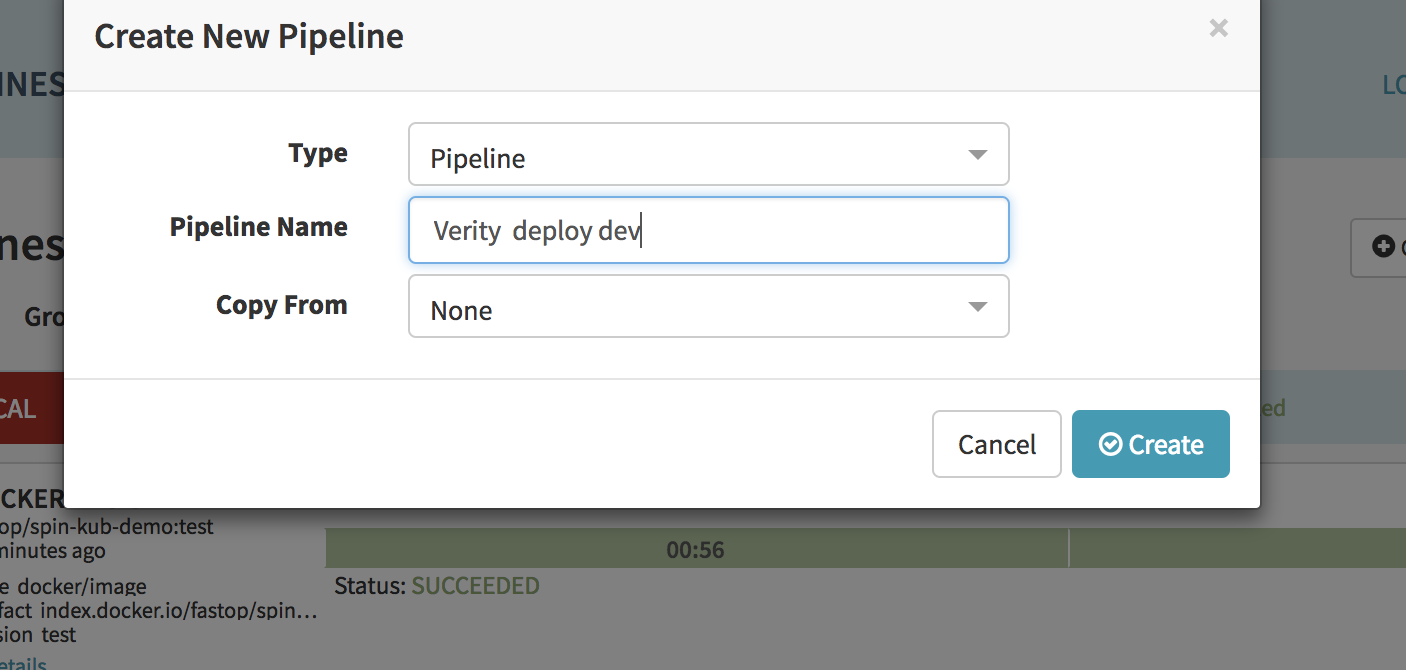Open the Type dropdown showing Pipeline
The width and height of the screenshot is (1406, 670).
click(x=708, y=155)
